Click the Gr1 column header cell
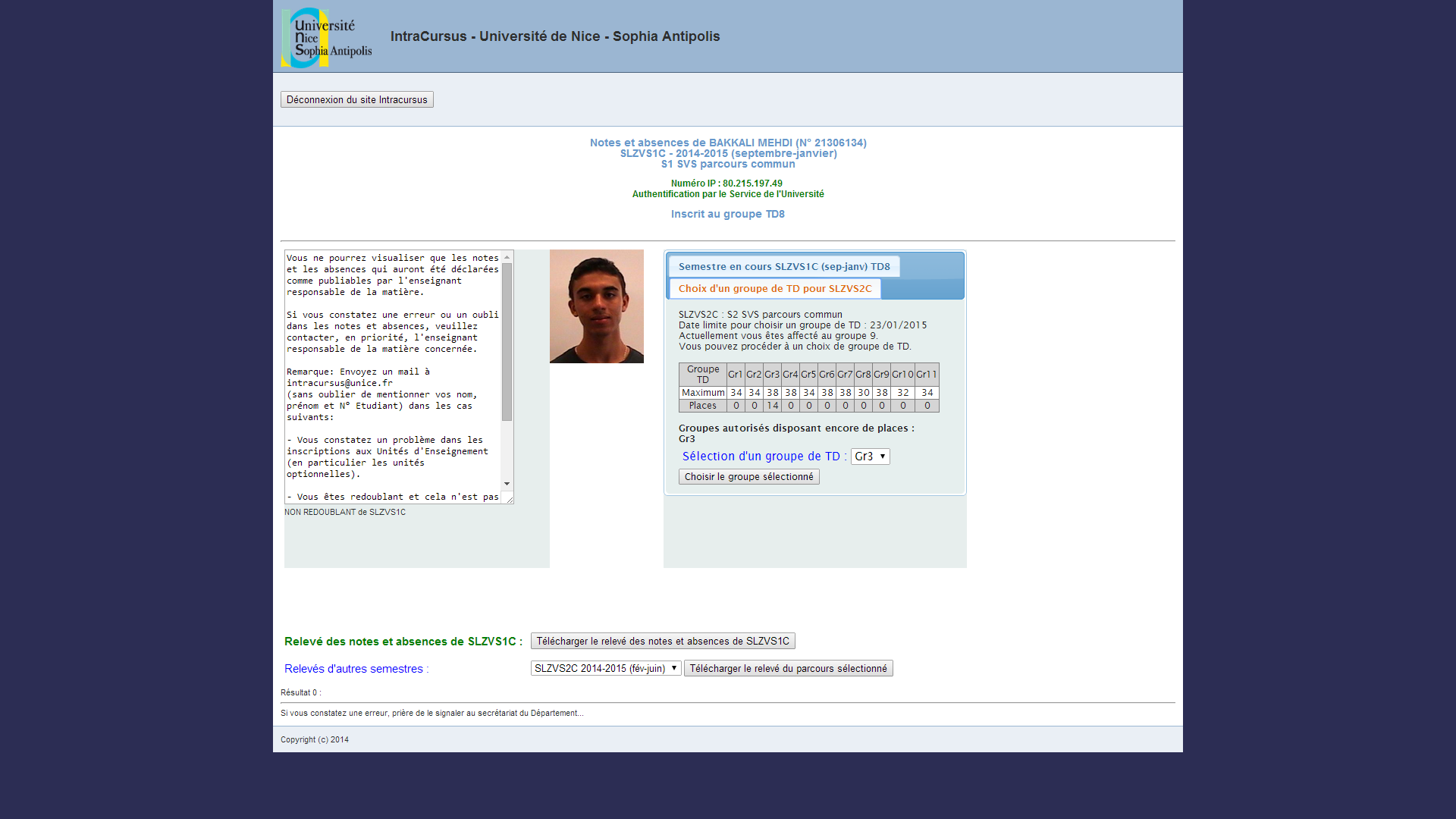This screenshot has height=819, width=1456. tap(736, 374)
